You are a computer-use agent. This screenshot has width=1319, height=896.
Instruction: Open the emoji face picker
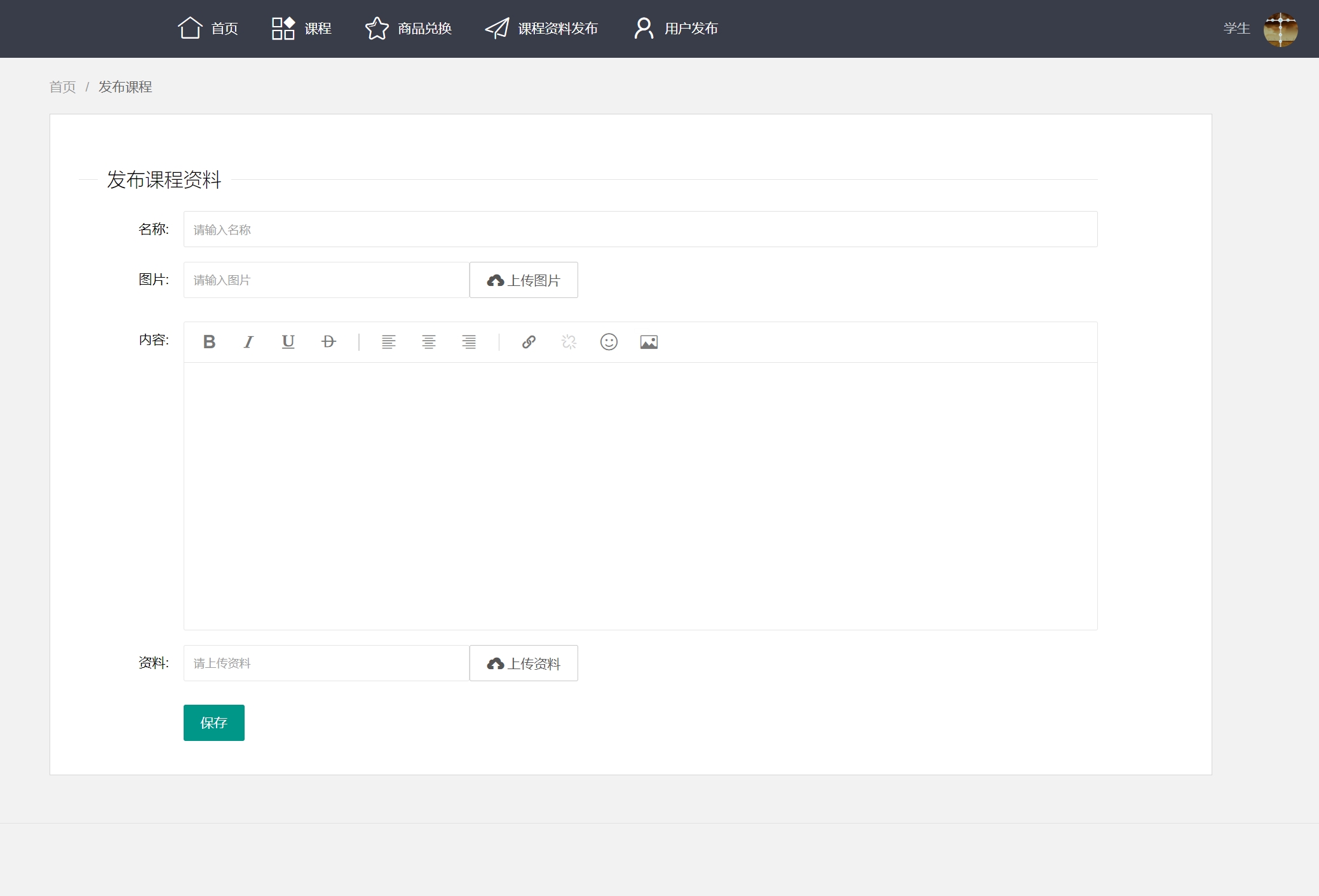(x=609, y=342)
